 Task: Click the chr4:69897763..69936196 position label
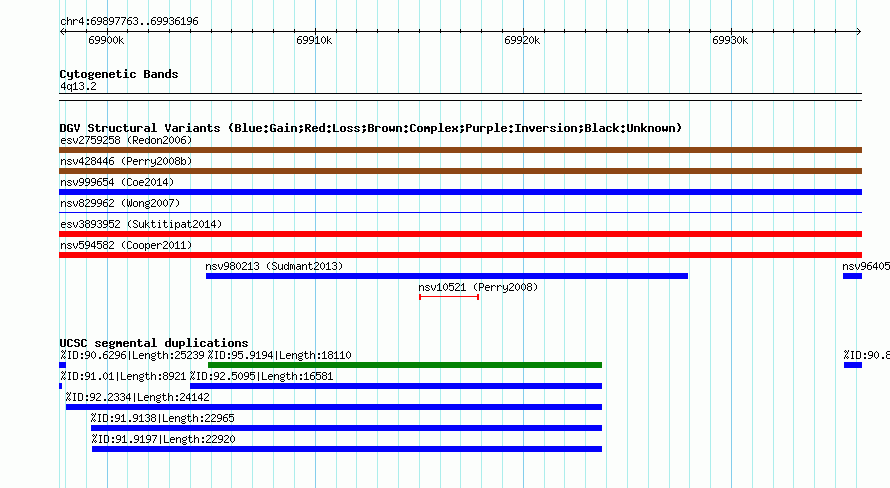tap(129, 21)
